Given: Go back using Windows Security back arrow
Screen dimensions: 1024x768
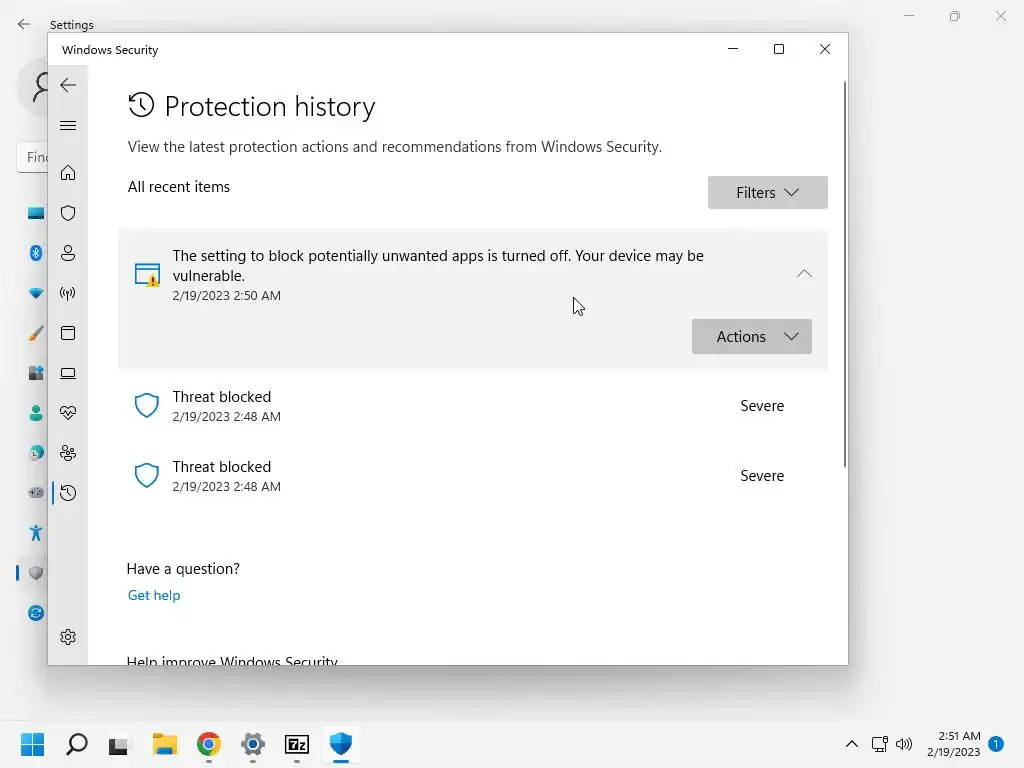Looking at the screenshot, I should click(68, 85).
